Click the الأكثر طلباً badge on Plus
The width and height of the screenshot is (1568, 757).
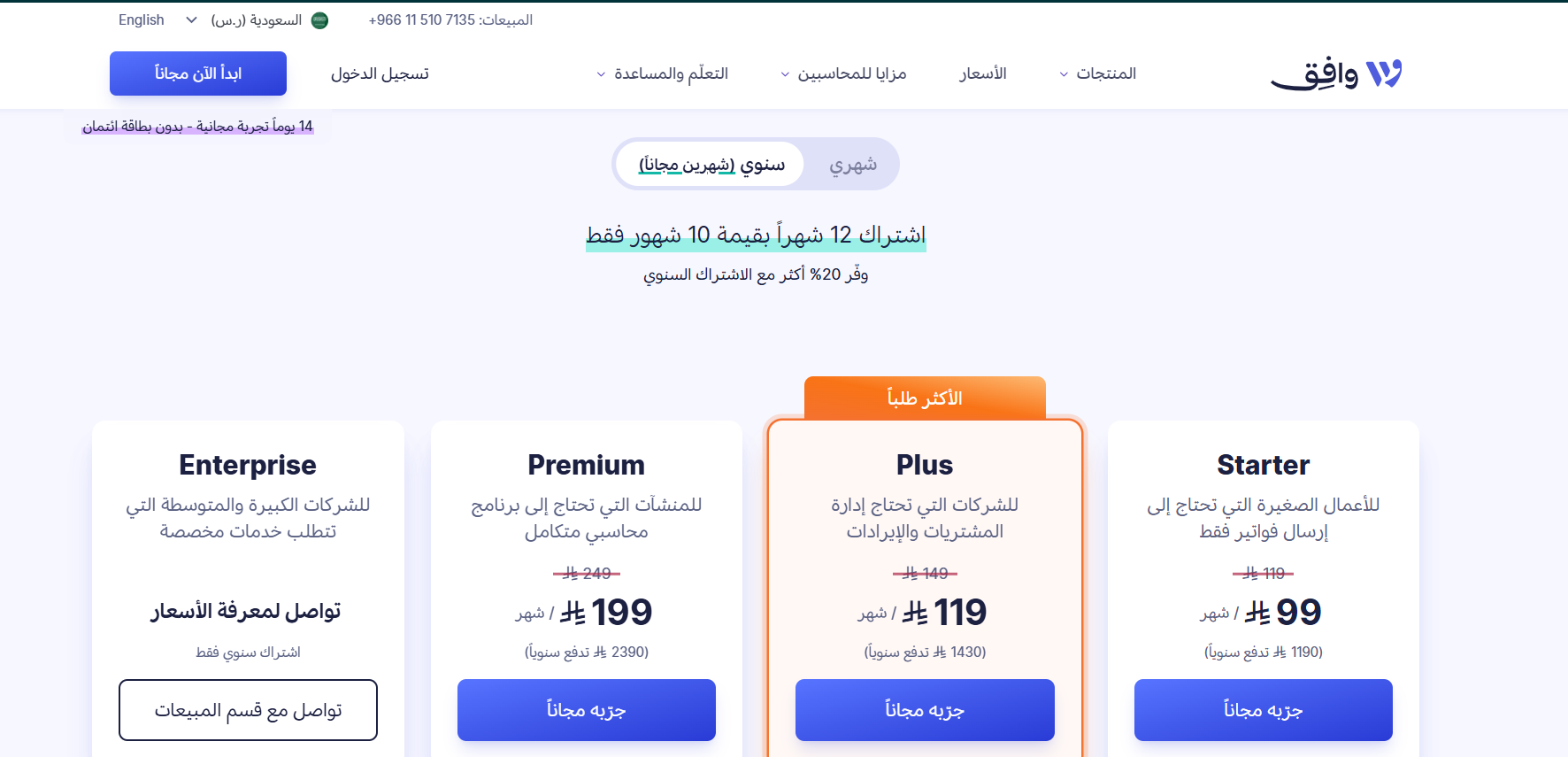tap(924, 398)
